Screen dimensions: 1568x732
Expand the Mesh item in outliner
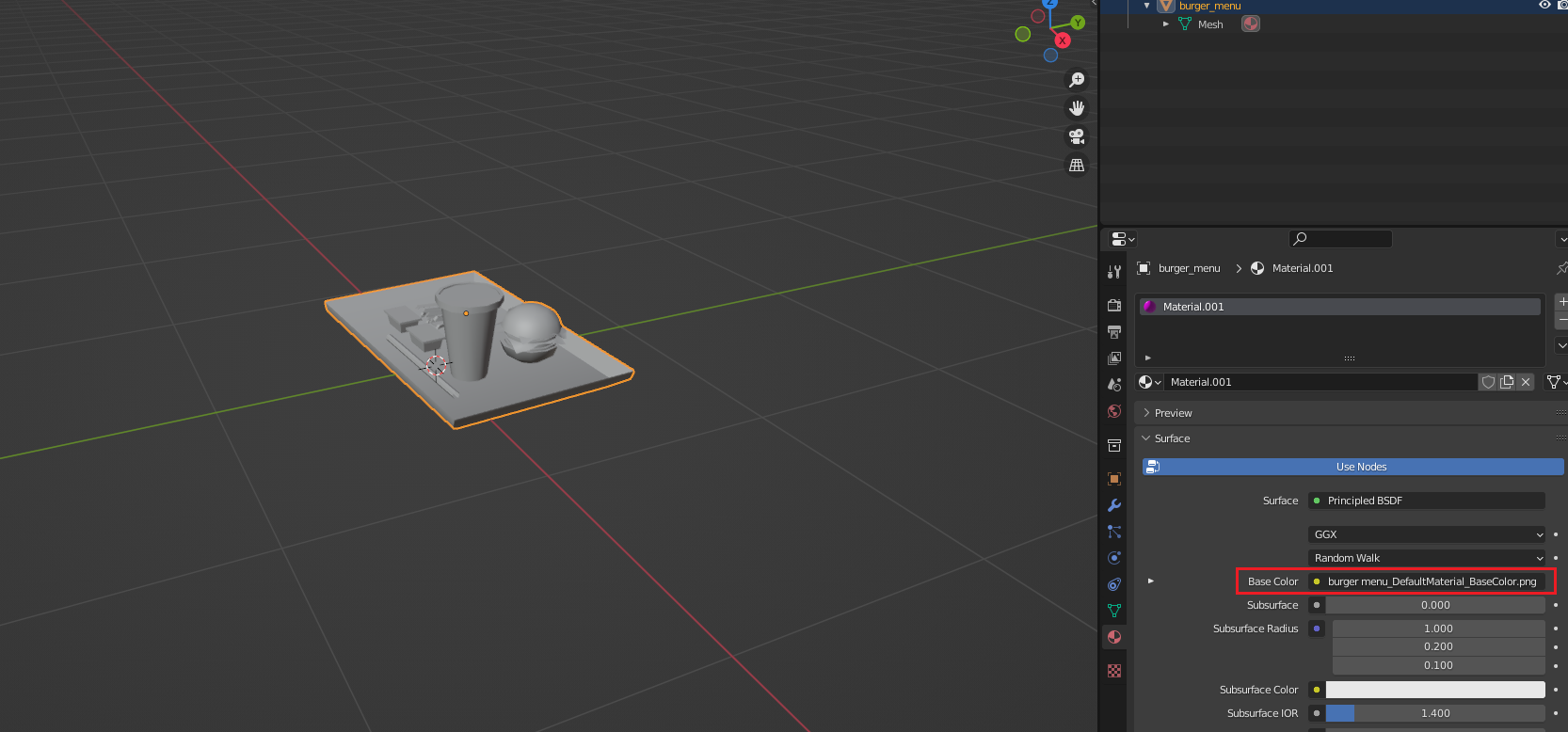point(1165,24)
